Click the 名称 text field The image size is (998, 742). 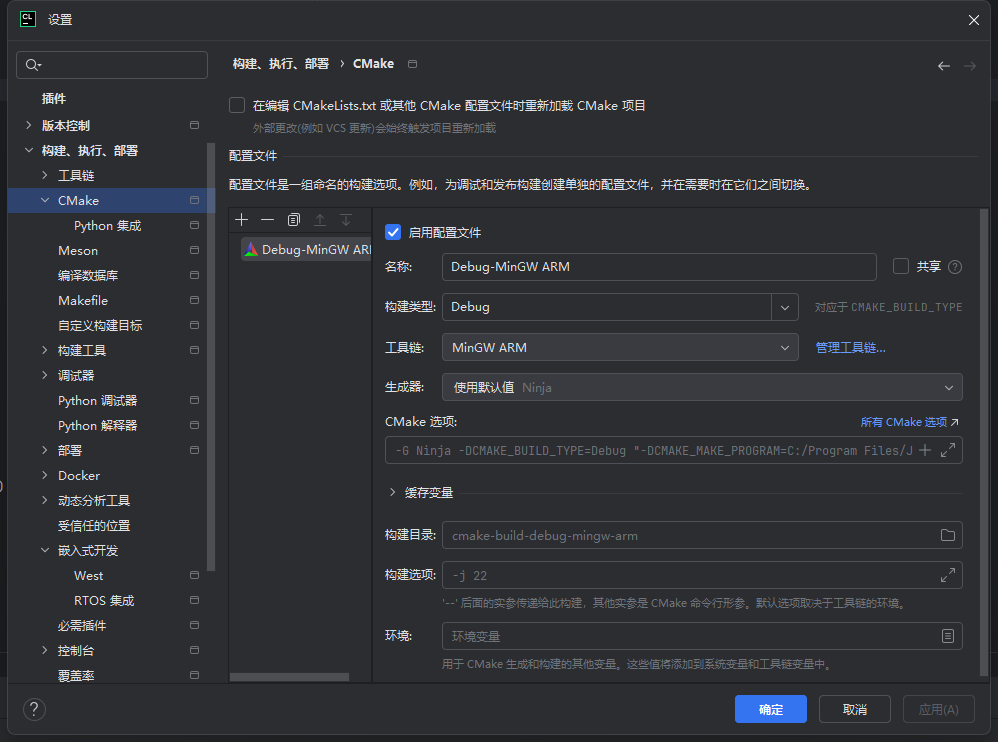[x=659, y=267]
